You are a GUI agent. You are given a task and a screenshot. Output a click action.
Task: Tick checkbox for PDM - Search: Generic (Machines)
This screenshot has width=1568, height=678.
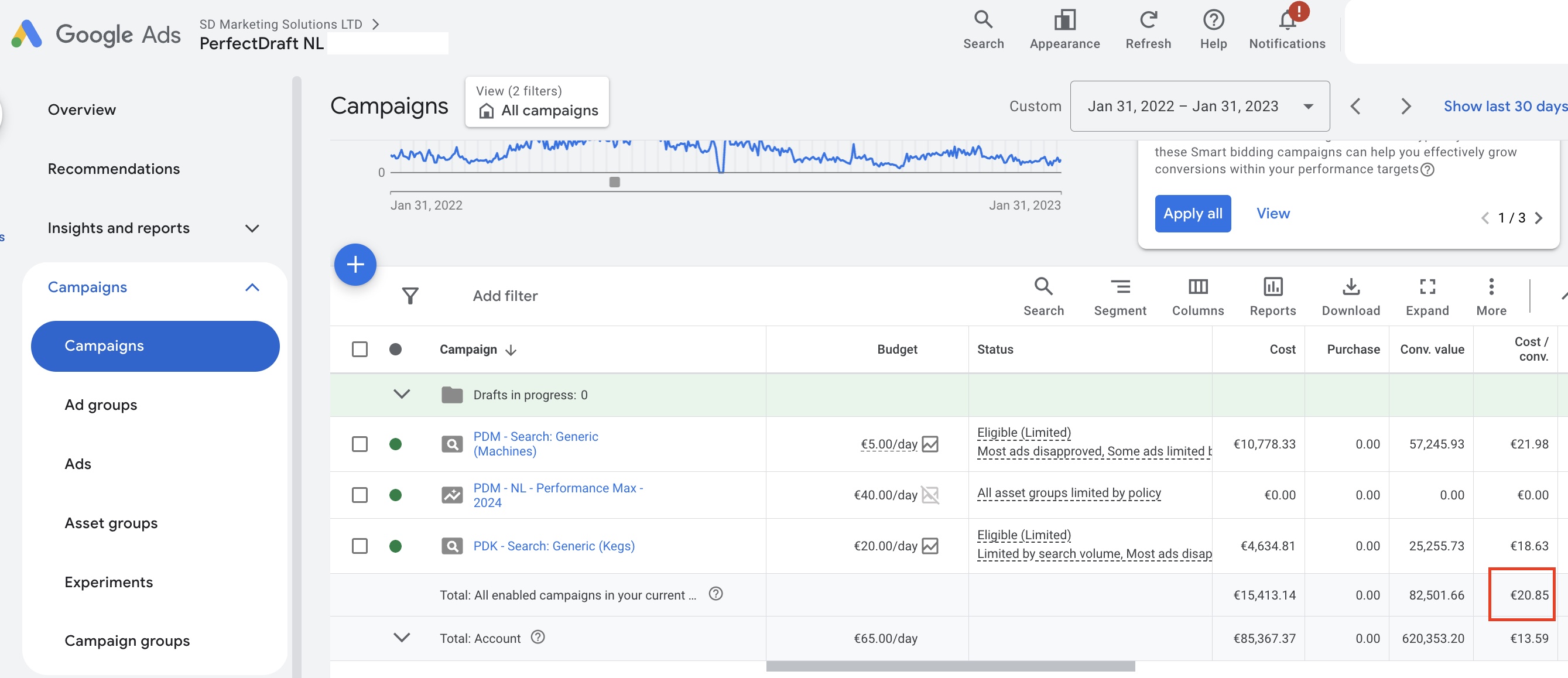pyautogui.click(x=360, y=444)
